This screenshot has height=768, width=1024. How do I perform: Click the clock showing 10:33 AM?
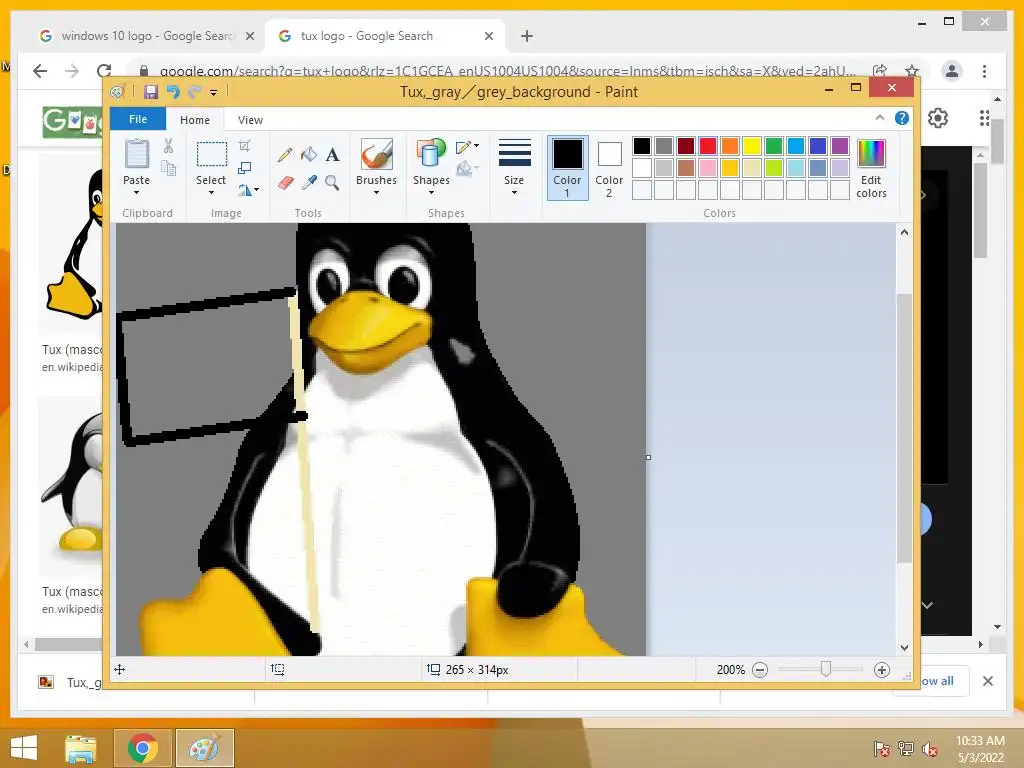(980, 741)
